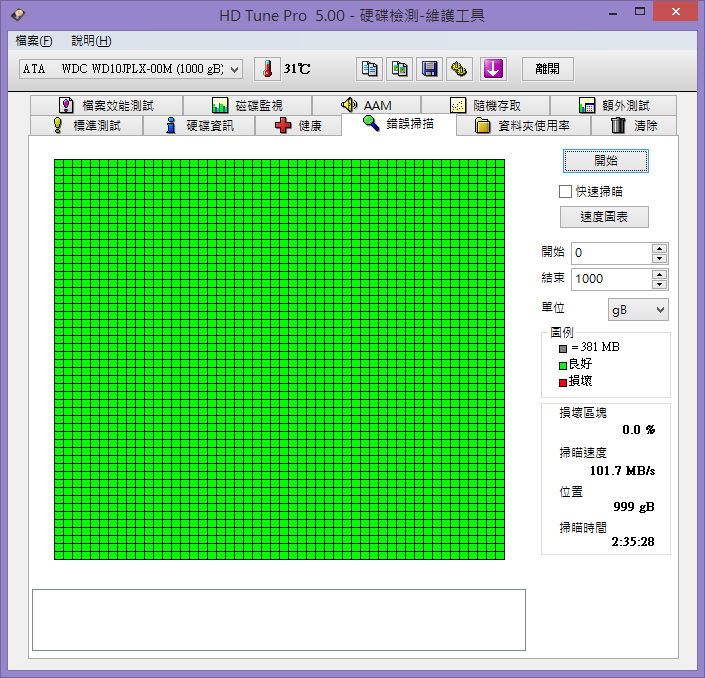
Task: Increase the 開始 start value stepper
Action: pyautogui.click(x=660, y=248)
